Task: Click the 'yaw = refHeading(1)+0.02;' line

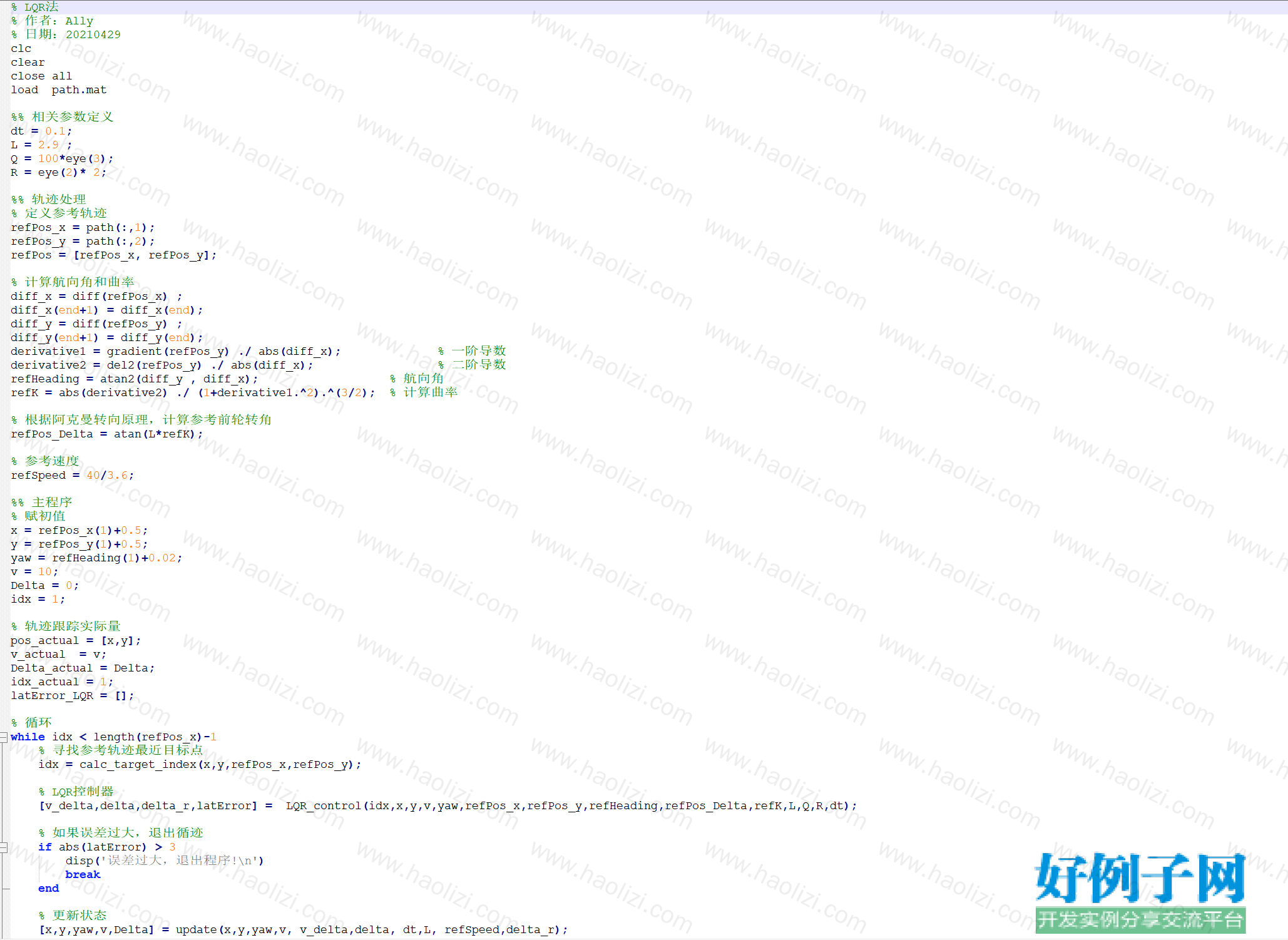Action: point(97,558)
